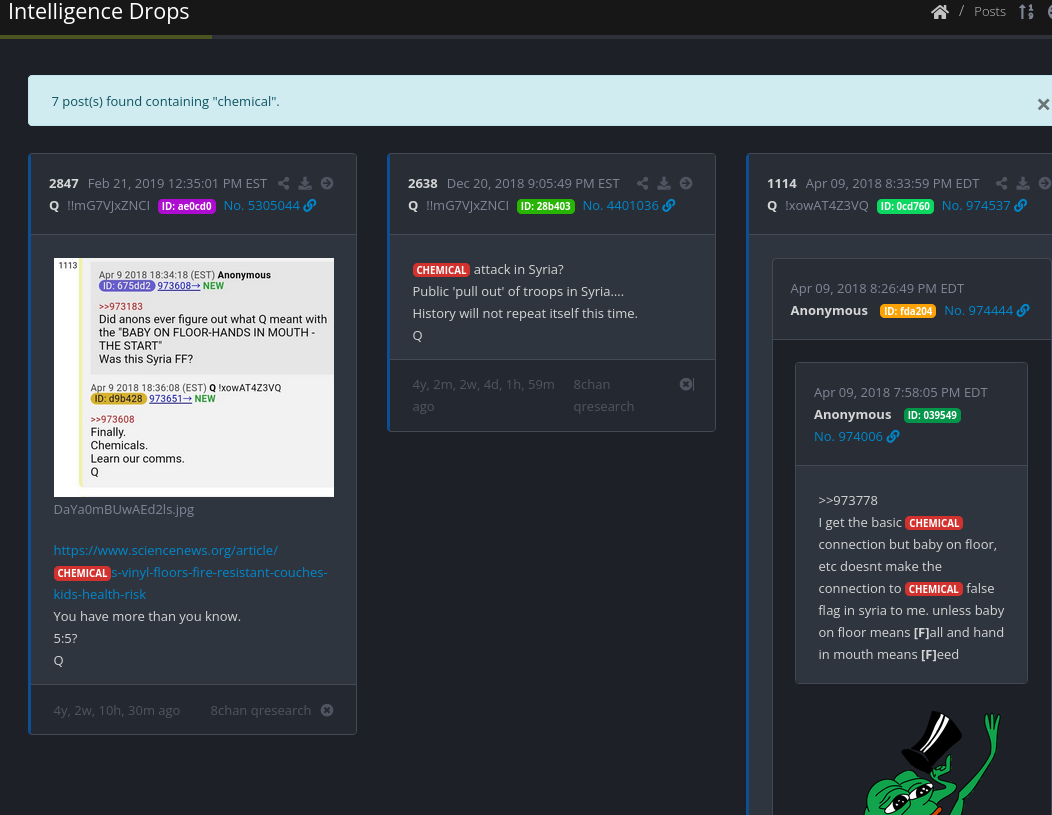This screenshot has width=1052, height=815.
Task: Open the sciencenews.org article link
Action: click(x=191, y=572)
